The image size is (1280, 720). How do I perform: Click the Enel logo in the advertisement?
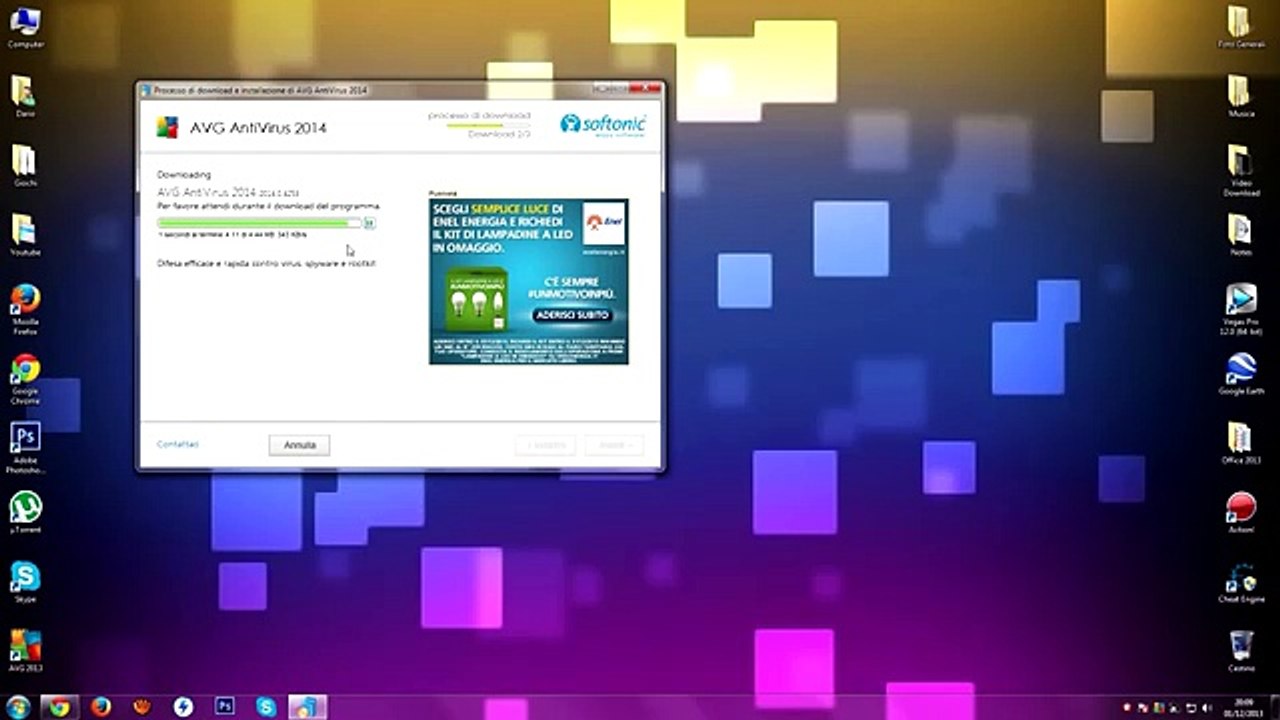(x=604, y=225)
